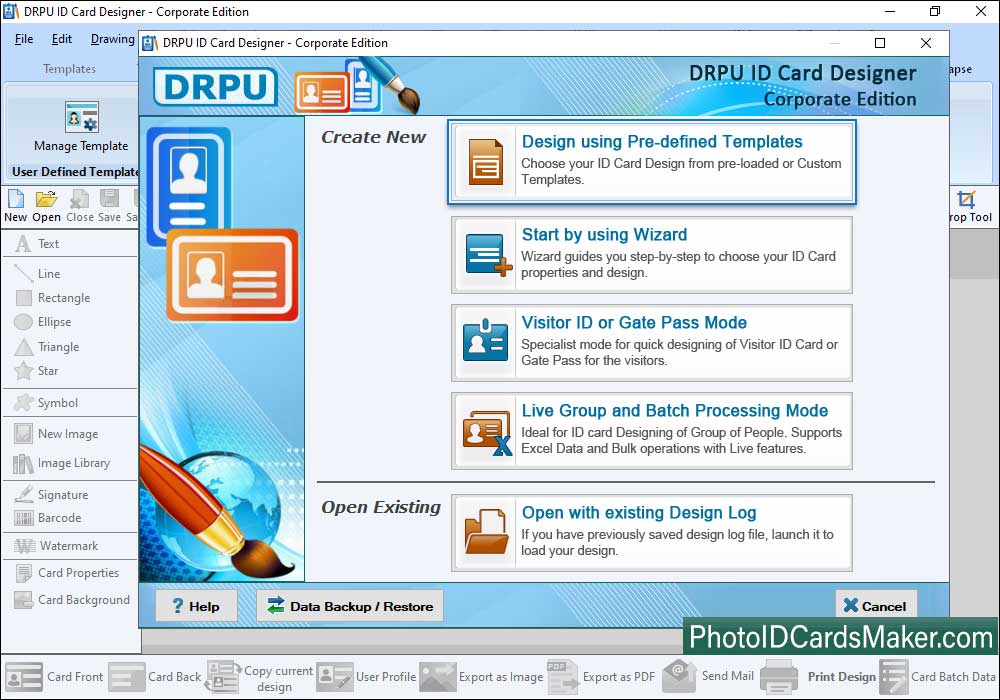Select the Triangle shape tool
Screen dimensions: 1000x700
click(47, 347)
